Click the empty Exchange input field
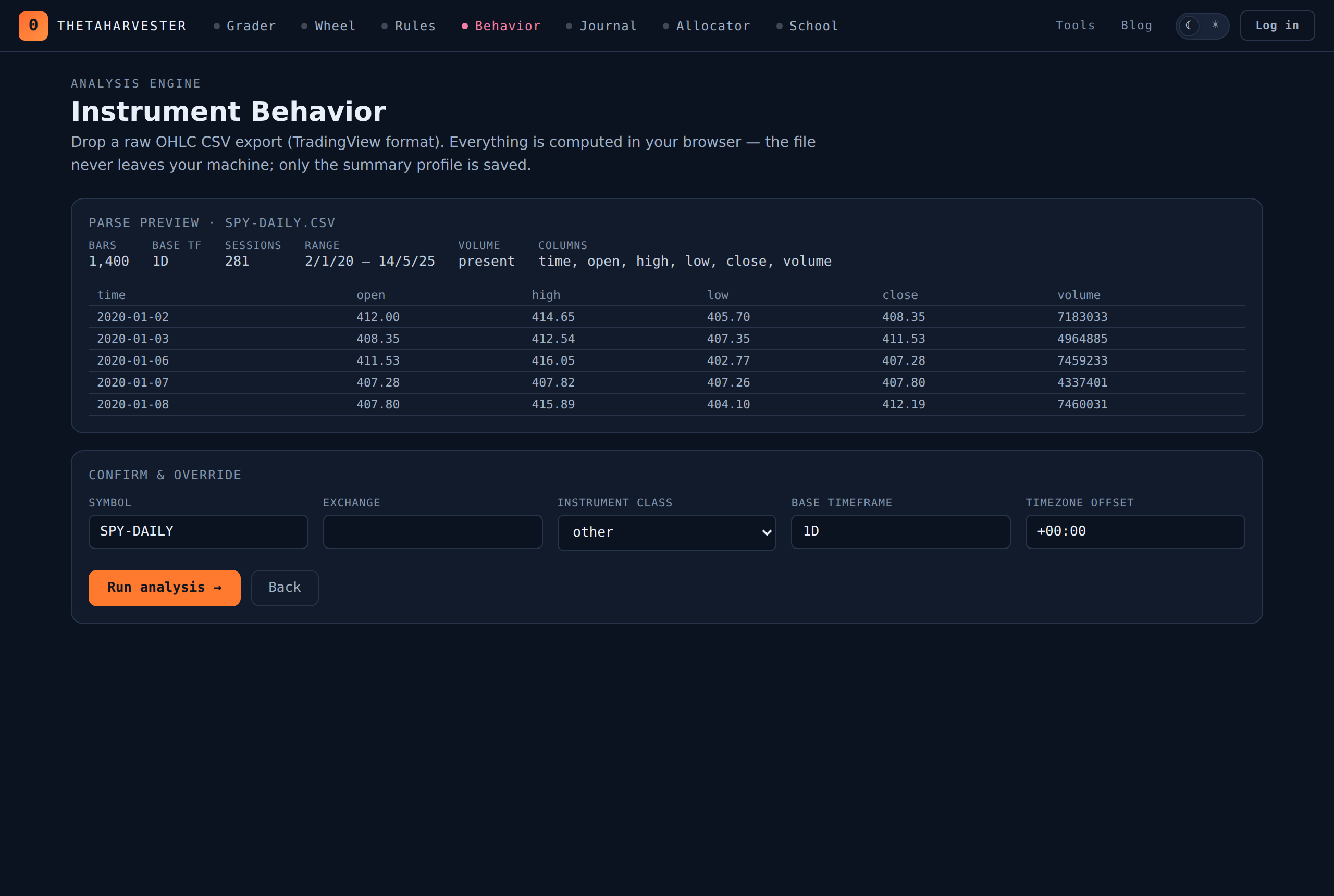Image resolution: width=1334 pixels, height=896 pixels. point(433,532)
